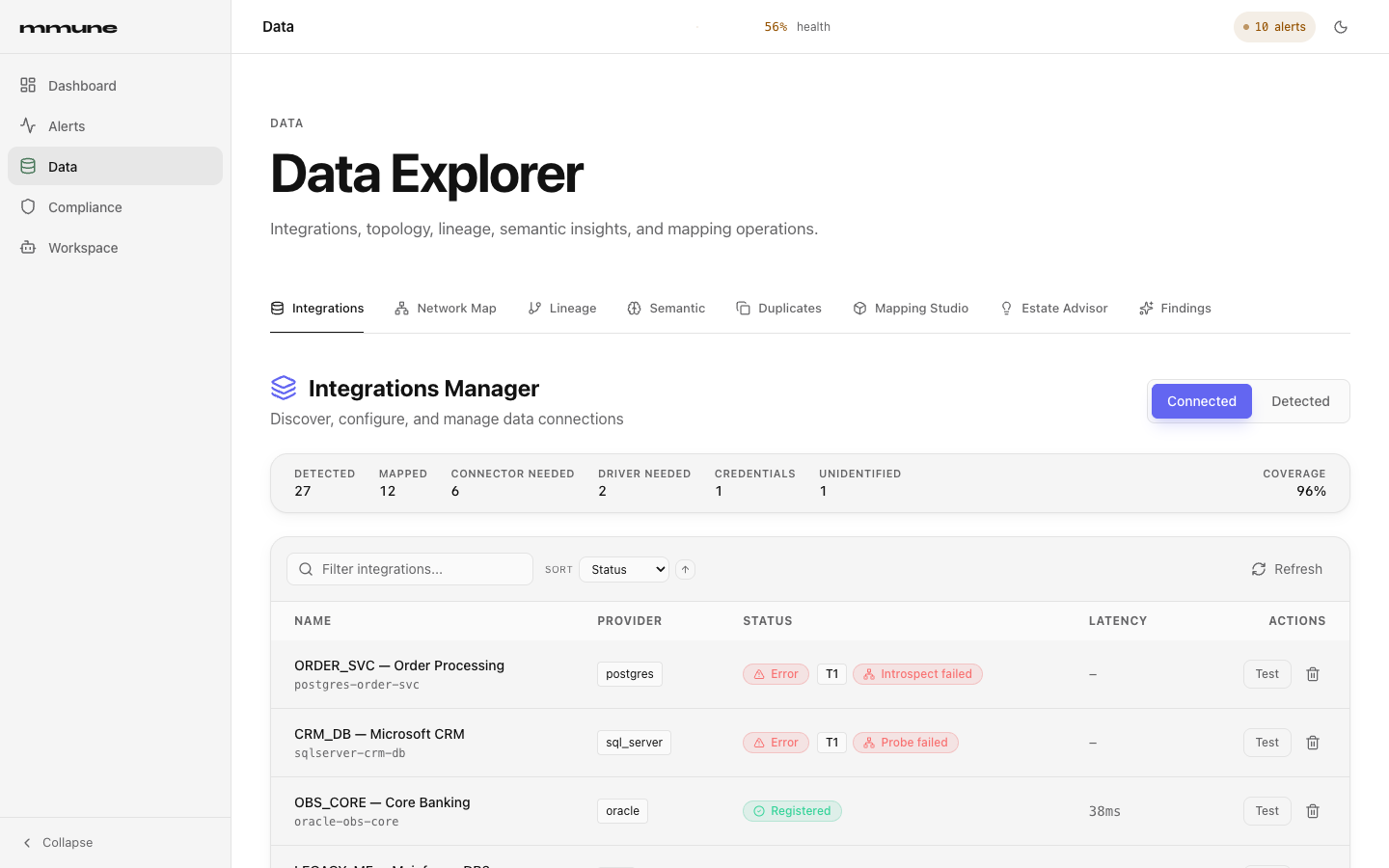Refresh the integrations list
Viewport: 1389px width, 868px height.
[1287, 569]
